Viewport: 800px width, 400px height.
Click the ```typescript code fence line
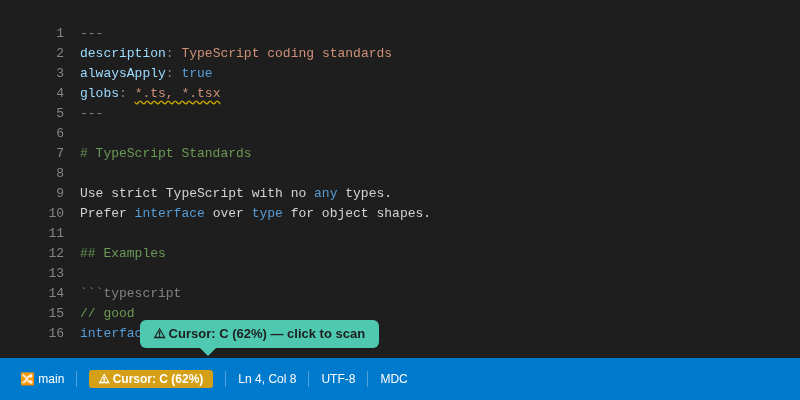(x=131, y=293)
